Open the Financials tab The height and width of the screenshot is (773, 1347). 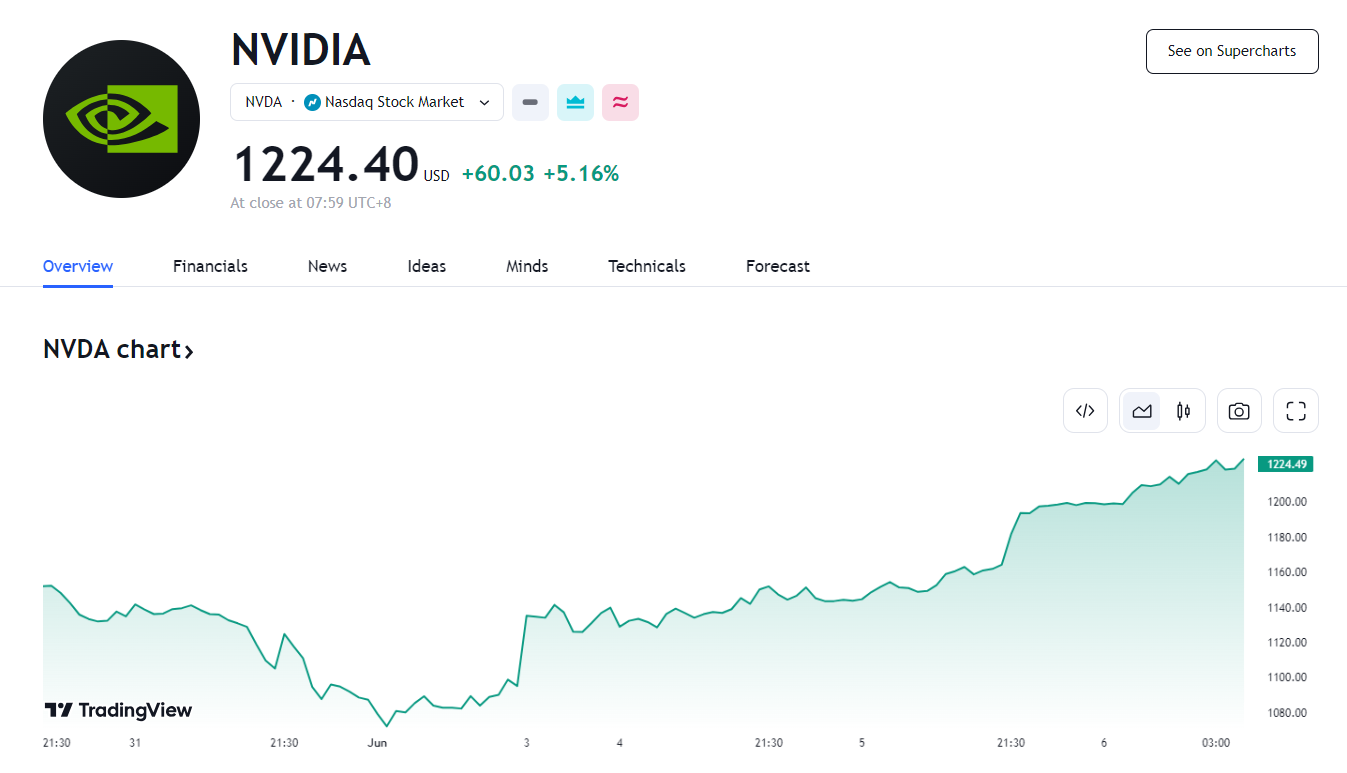[210, 266]
